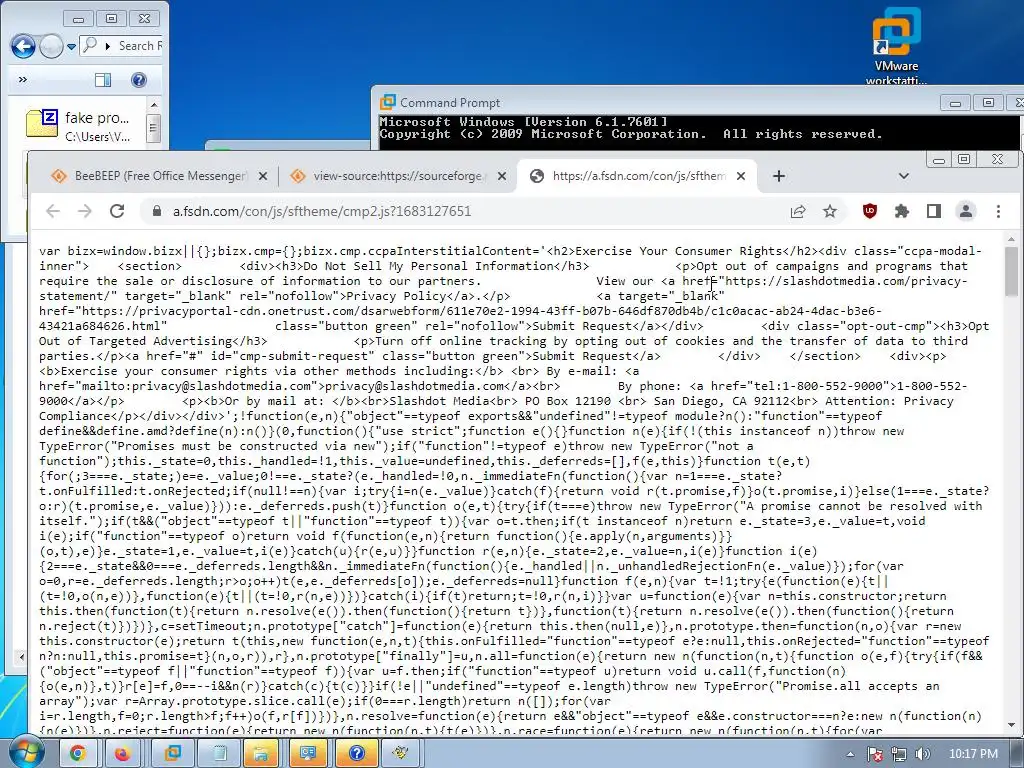Viewport: 1024px width, 768px height.
Task: Click the Explorer search box
Action: click(x=121, y=46)
